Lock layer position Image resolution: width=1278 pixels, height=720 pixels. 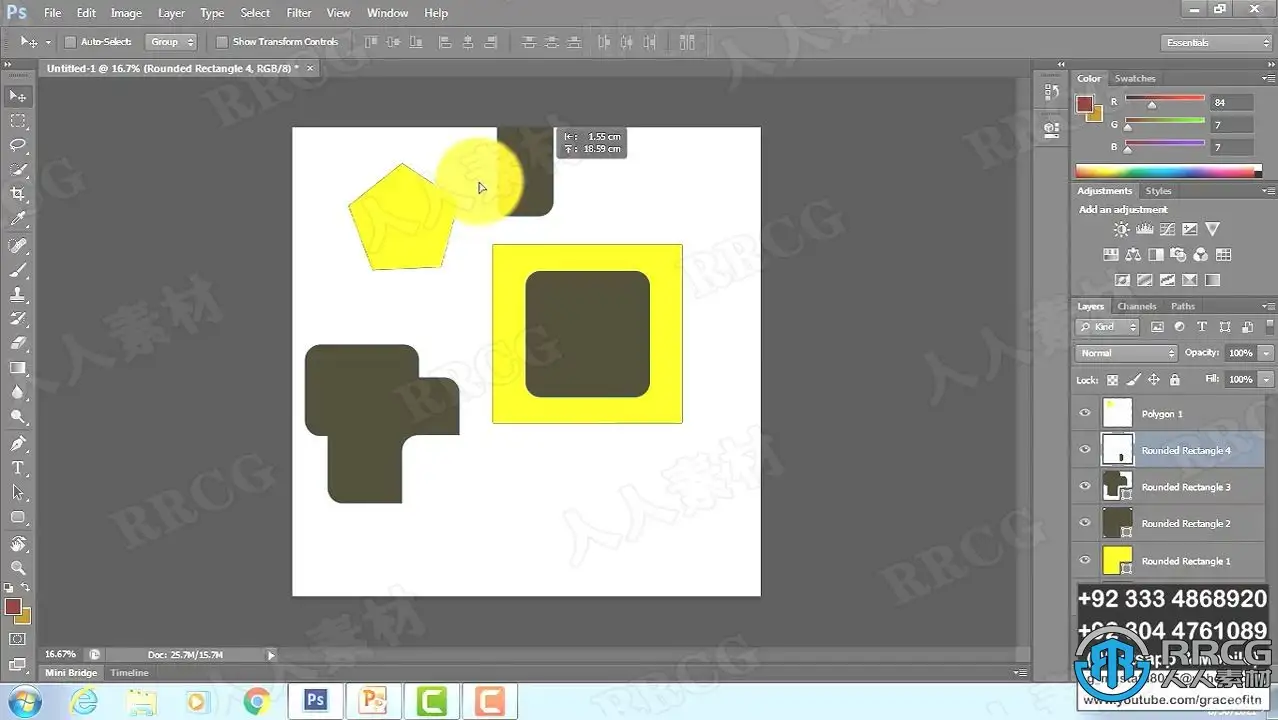[1154, 380]
